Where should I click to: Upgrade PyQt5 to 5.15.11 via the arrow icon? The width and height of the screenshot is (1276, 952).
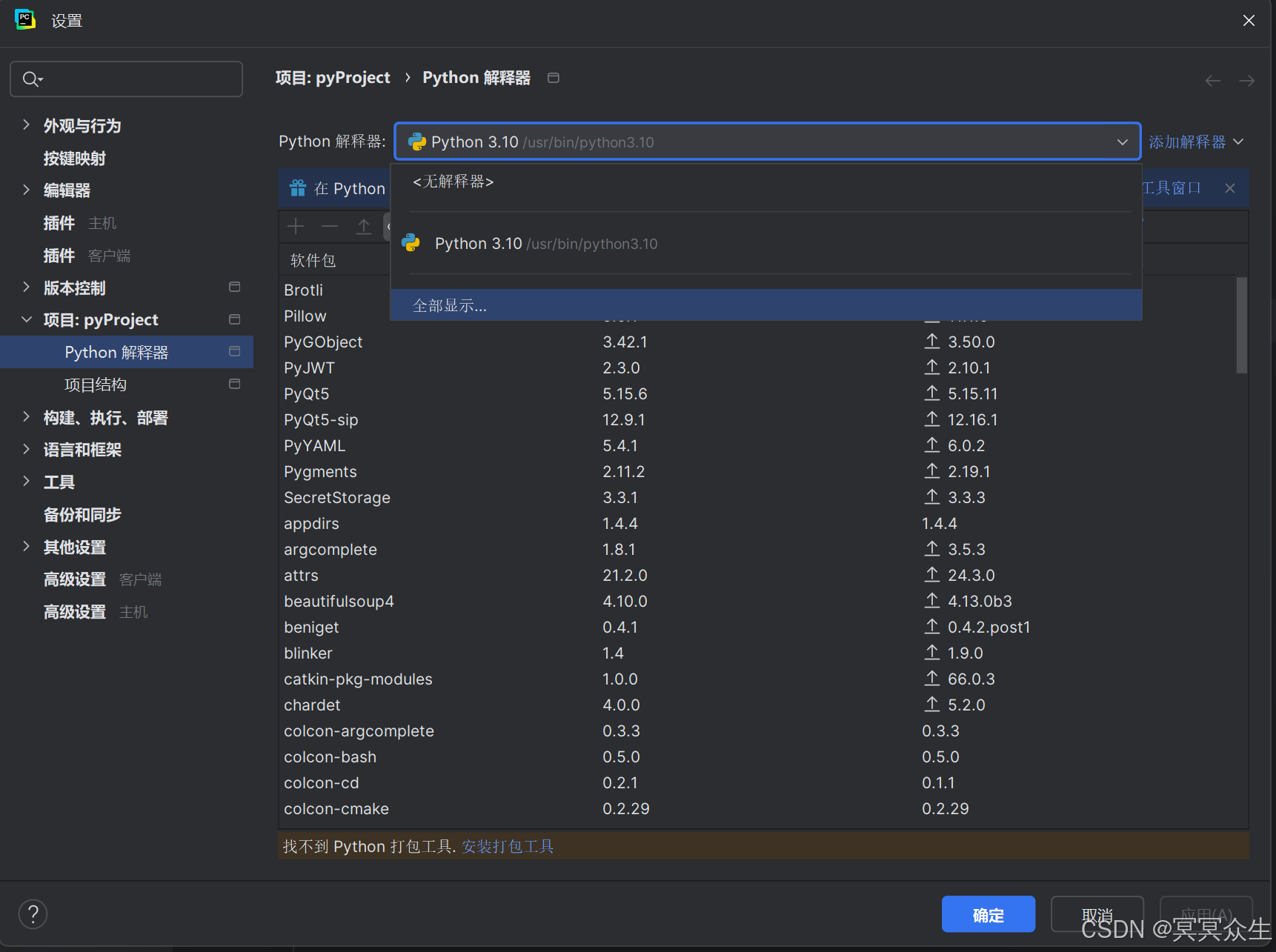pyautogui.click(x=932, y=393)
